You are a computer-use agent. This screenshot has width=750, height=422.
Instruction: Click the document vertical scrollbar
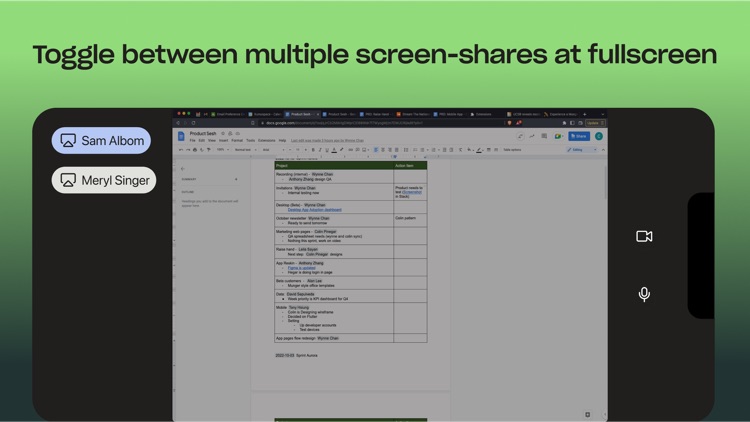pyautogui.click(x=605, y=182)
